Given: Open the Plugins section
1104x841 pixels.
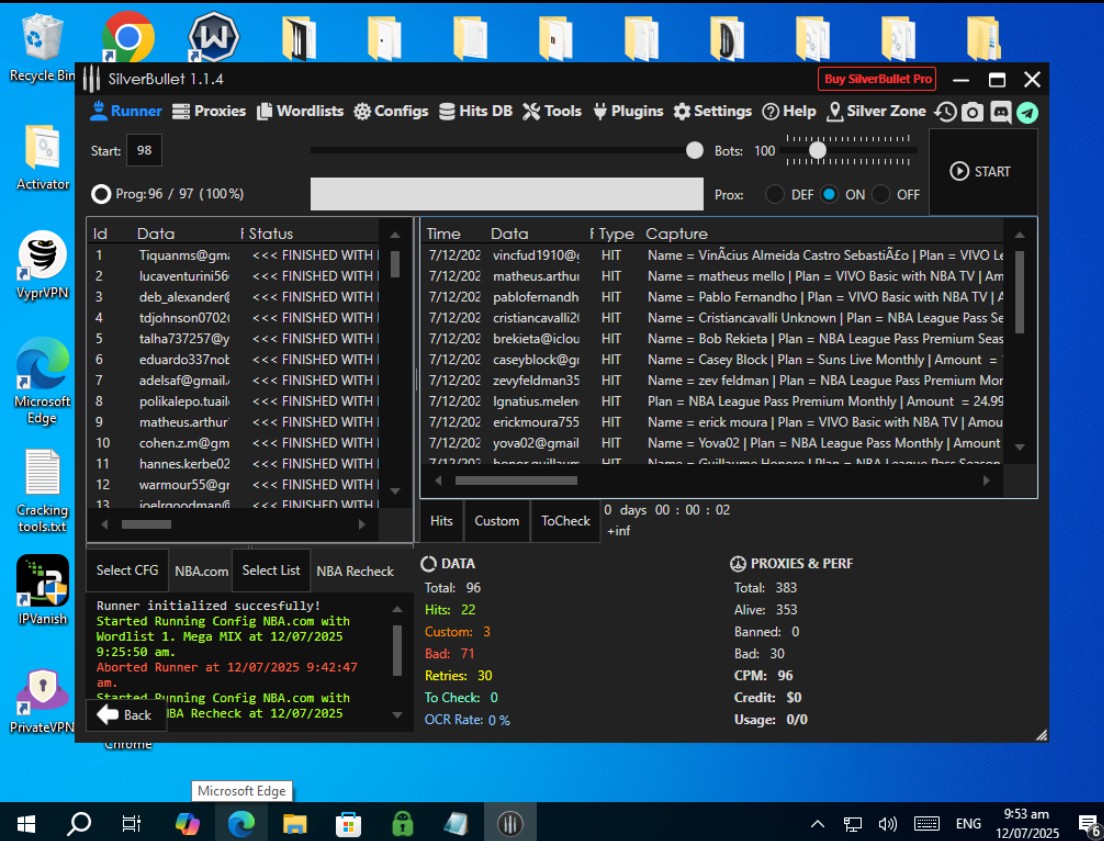Looking at the screenshot, I should pyautogui.click(x=627, y=111).
